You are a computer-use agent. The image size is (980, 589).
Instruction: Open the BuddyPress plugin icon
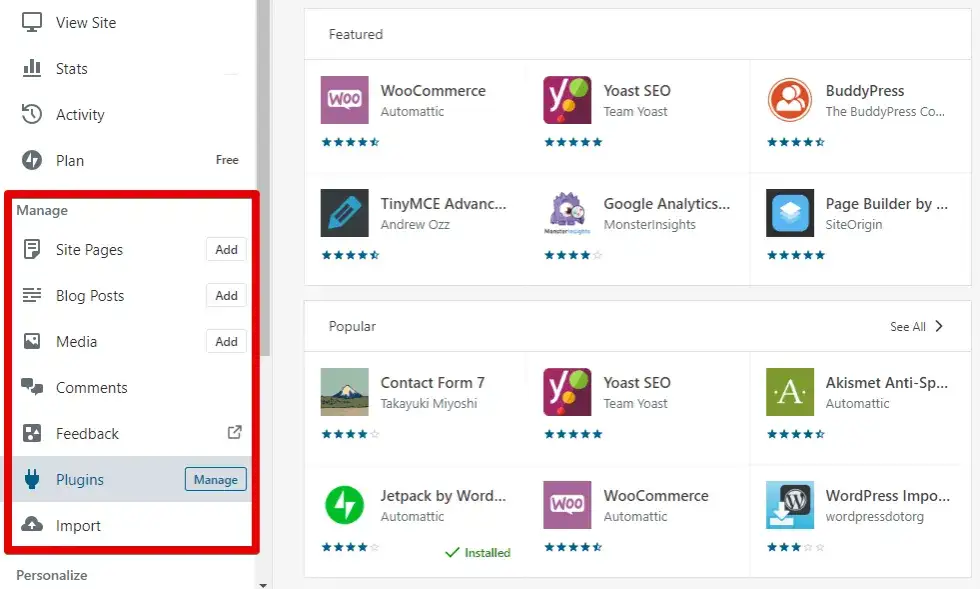(x=790, y=100)
